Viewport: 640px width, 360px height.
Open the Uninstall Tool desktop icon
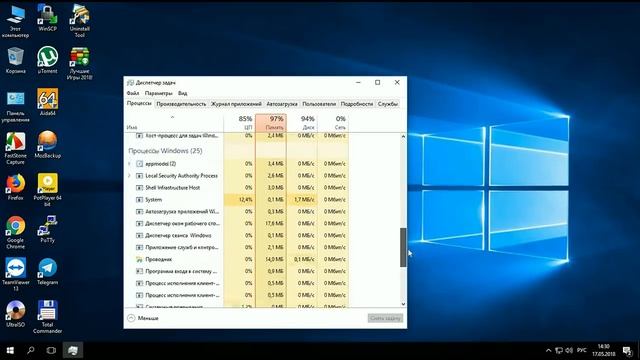(x=80, y=20)
